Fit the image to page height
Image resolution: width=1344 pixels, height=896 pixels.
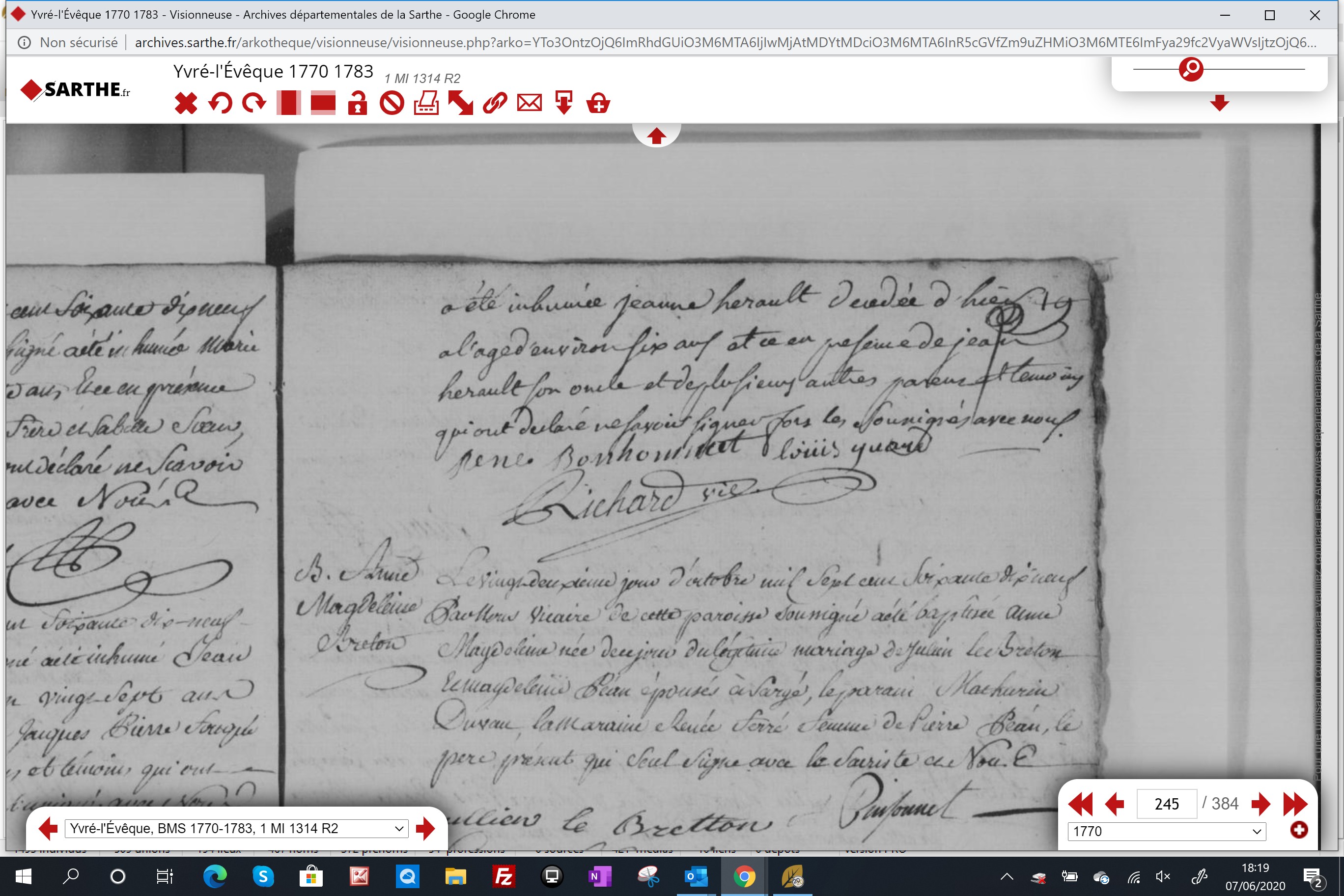(288, 104)
